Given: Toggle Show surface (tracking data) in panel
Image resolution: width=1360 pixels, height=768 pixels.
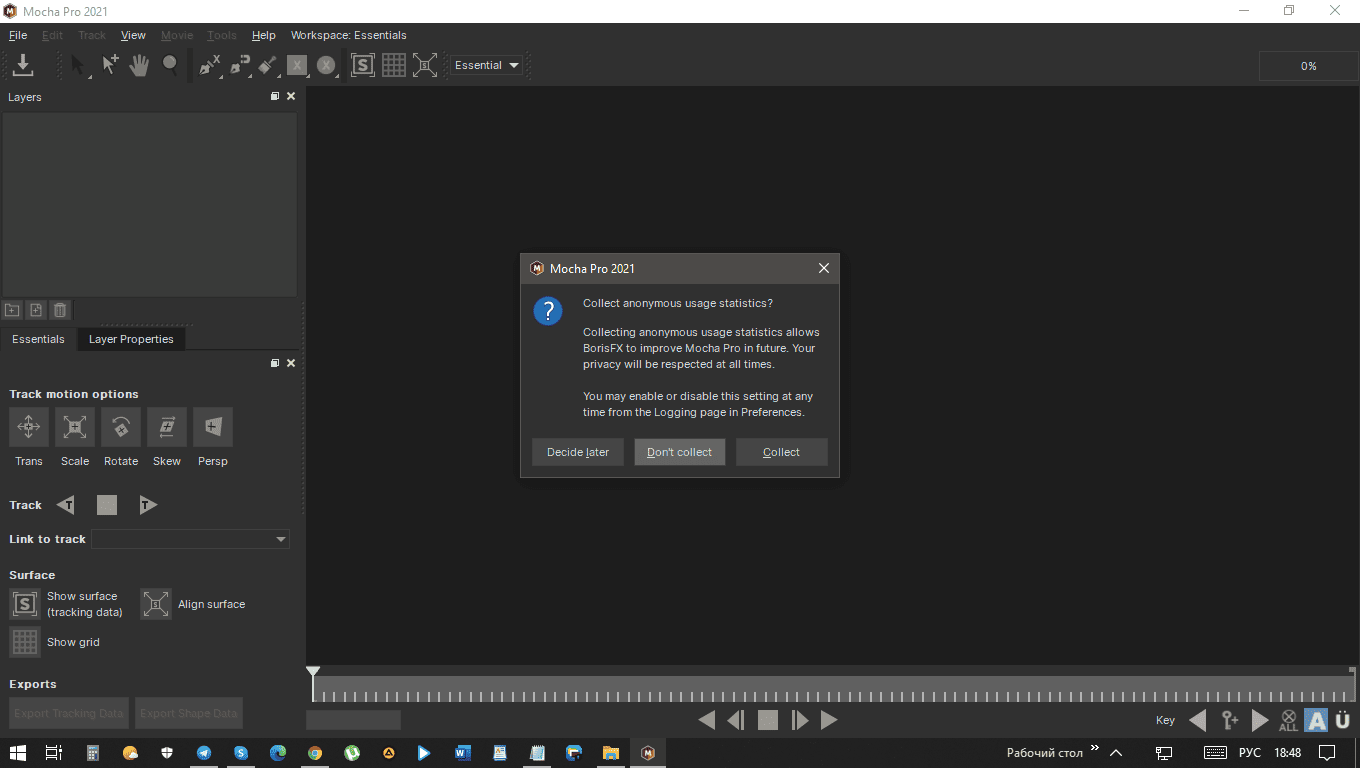Looking at the screenshot, I should pyautogui.click(x=25, y=604).
